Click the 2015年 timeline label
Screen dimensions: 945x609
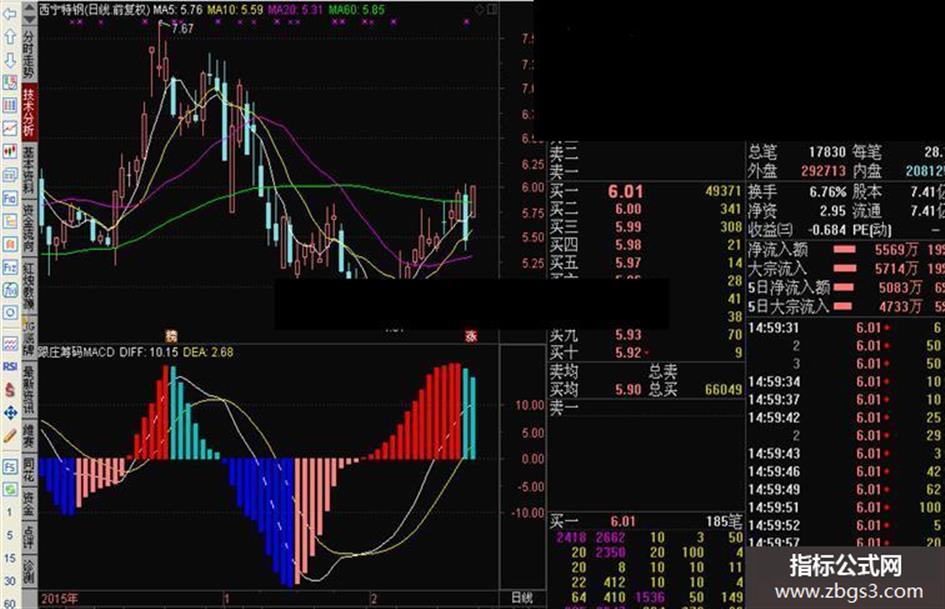click(59, 599)
